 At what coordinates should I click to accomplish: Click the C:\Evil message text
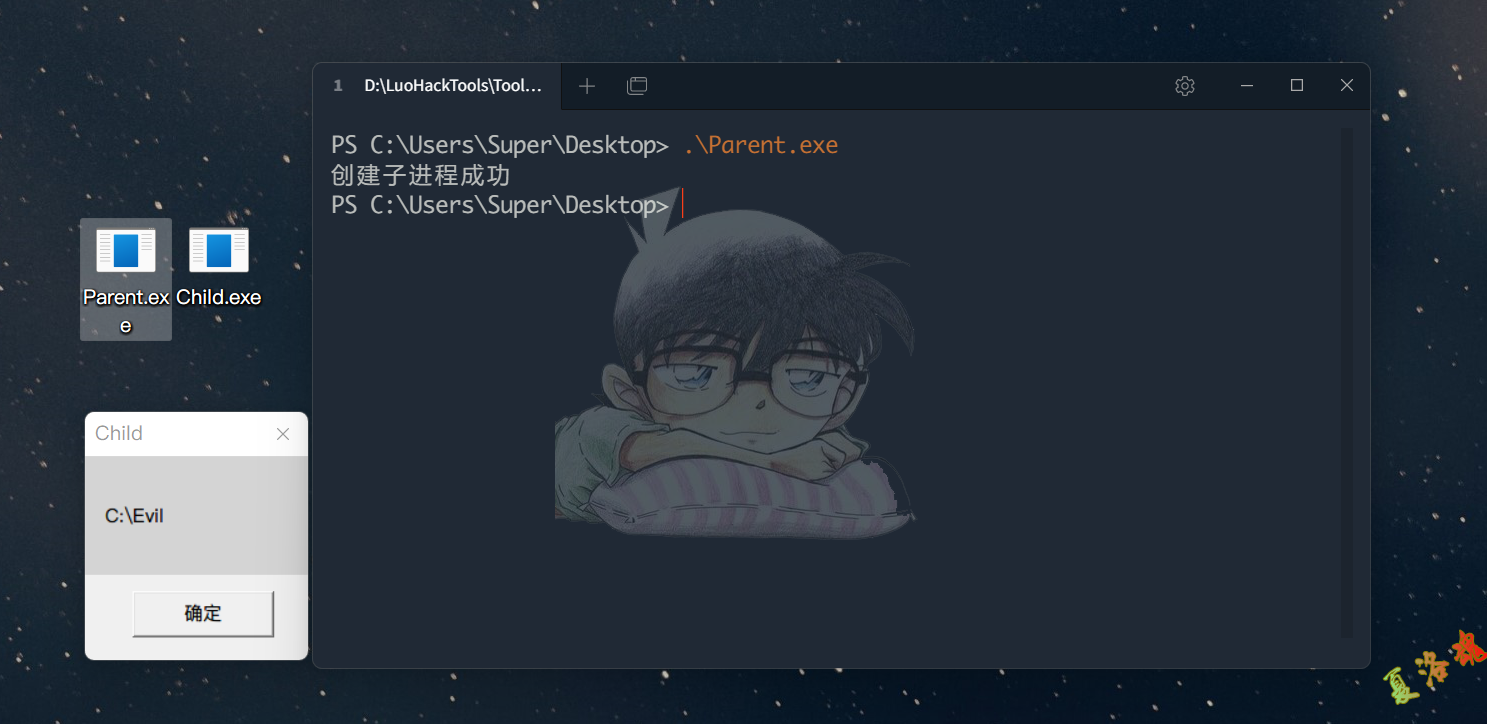click(x=134, y=516)
